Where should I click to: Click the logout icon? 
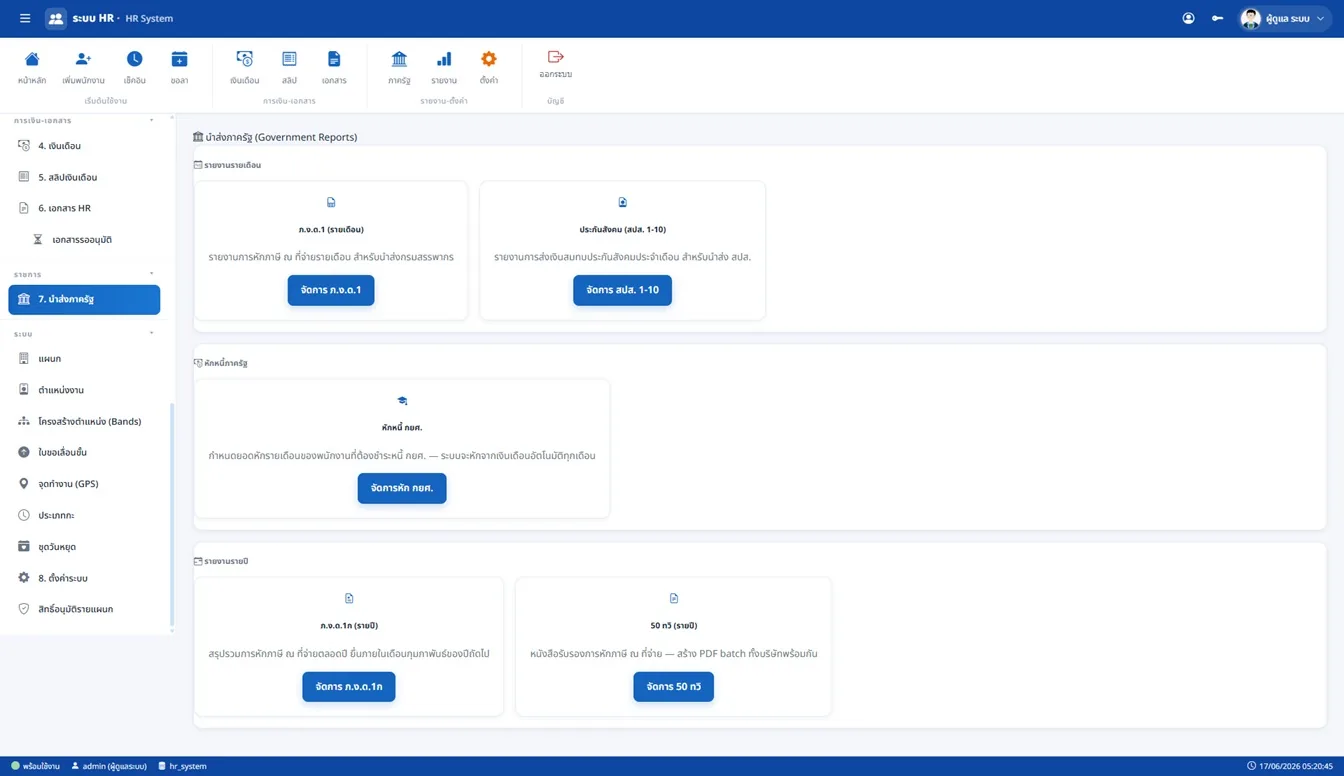click(x=556, y=57)
